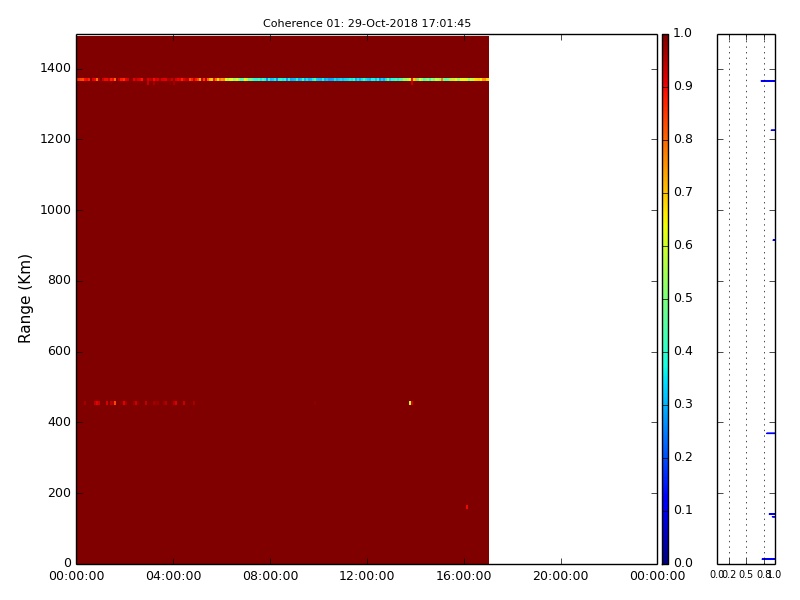Click the colorbar label 0.2
This screenshot has width=800, height=600.
(x=683, y=458)
